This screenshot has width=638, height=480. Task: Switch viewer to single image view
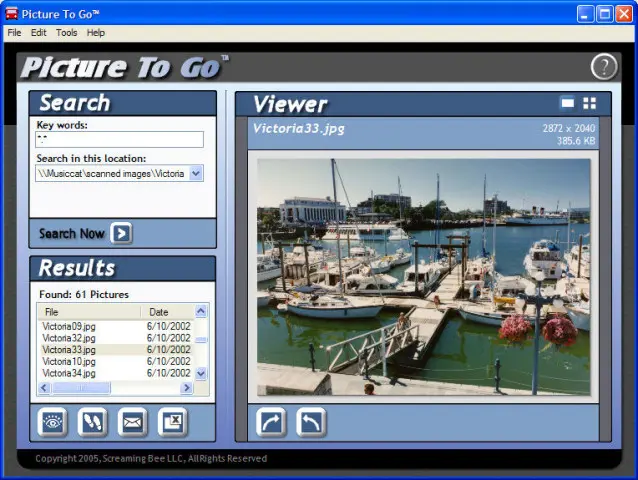567,103
